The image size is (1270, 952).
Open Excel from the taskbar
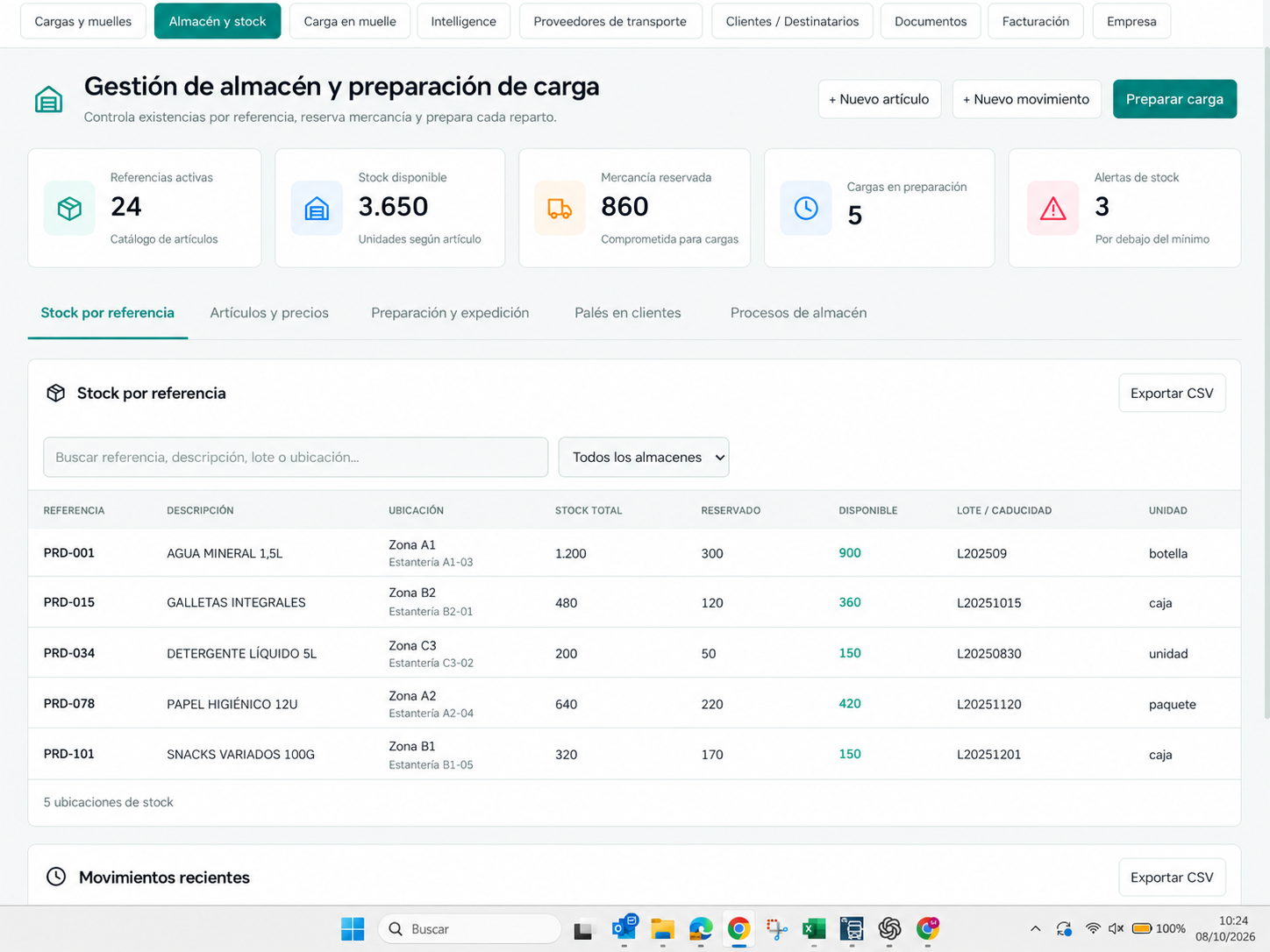[x=814, y=929]
